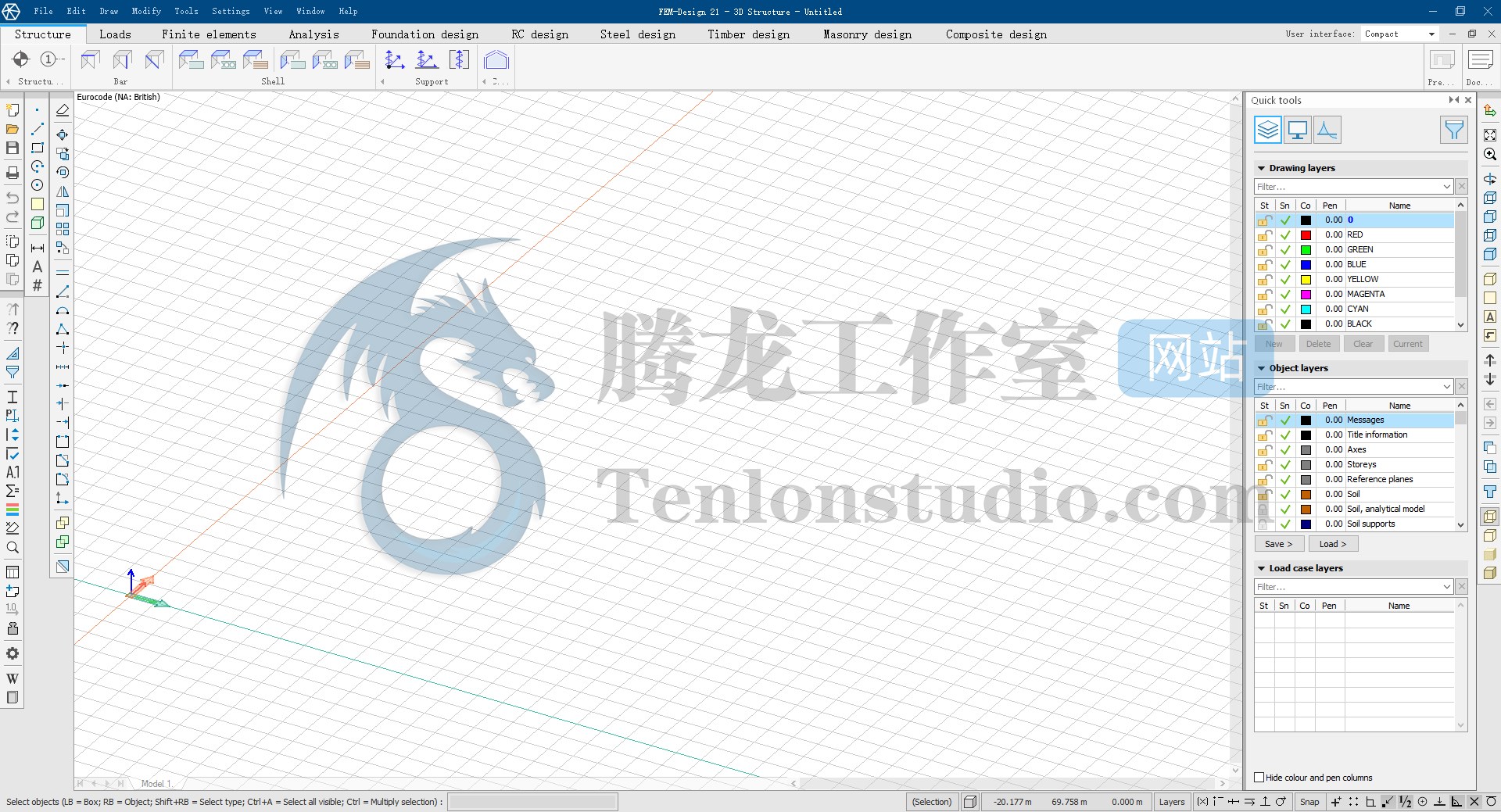1501x812 pixels.
Task: Click the Zoom magnifier on right toolbar
Action: coord(1490,154)
